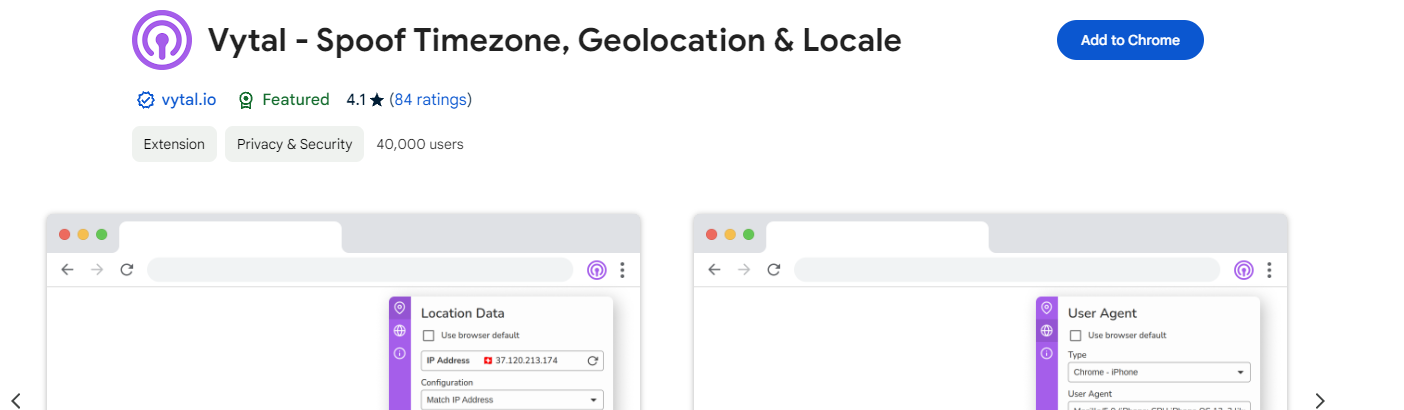Toggle Use browser default in User Agent
Image resolution: width=1404 pixels, height=410 pixels.
[x=1075, y=336]
